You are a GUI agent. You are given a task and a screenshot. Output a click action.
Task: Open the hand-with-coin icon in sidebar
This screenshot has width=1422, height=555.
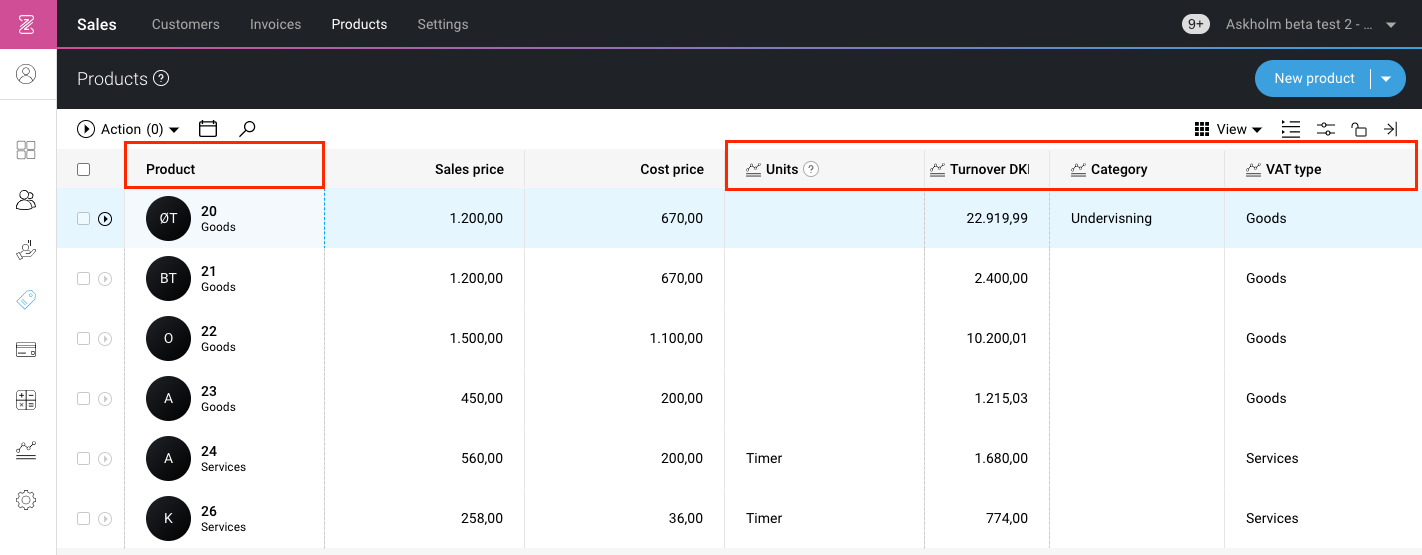click(27, 250)
